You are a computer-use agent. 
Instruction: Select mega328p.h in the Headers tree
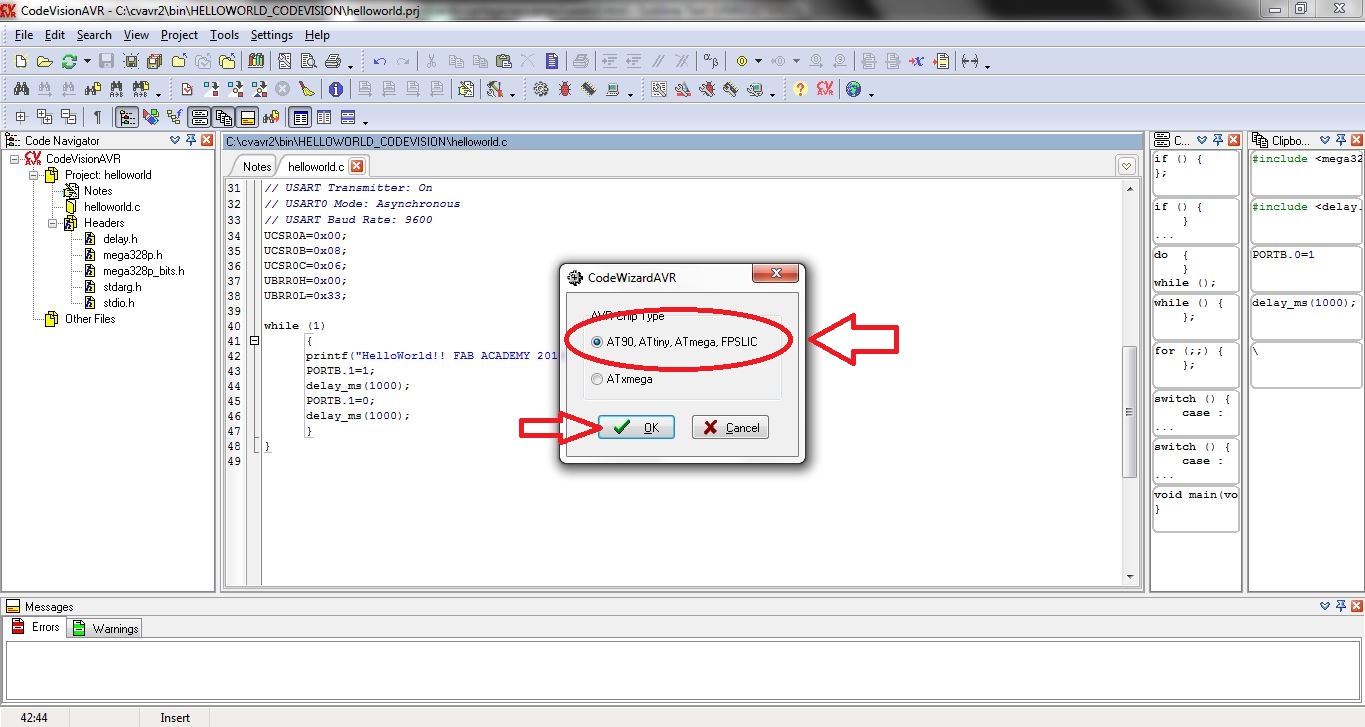(x=130, y=255)
